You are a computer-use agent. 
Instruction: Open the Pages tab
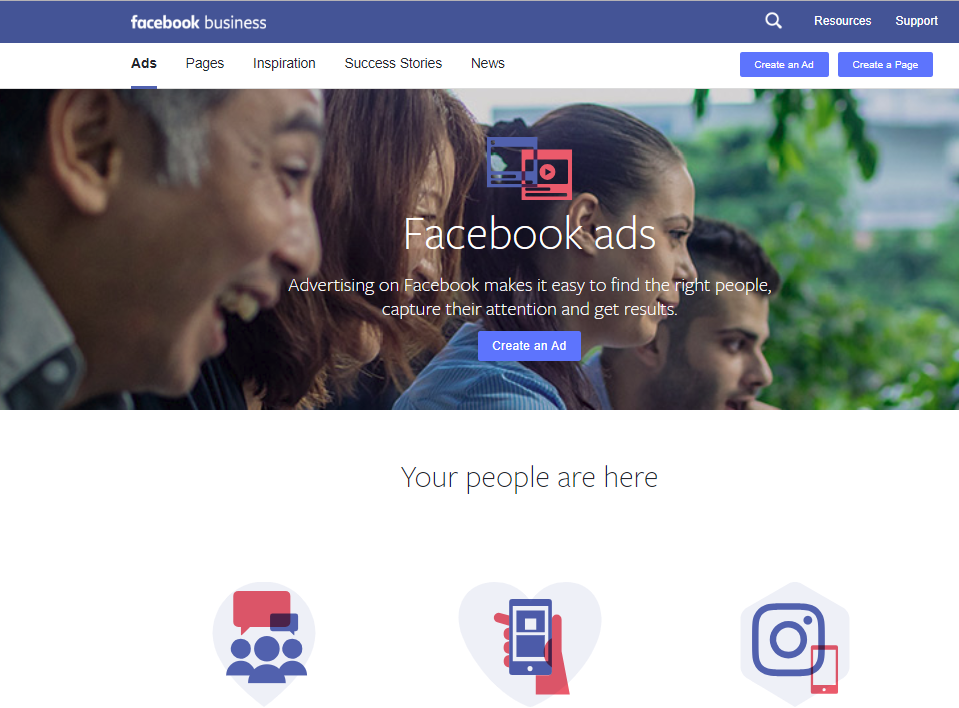[205, 64]
